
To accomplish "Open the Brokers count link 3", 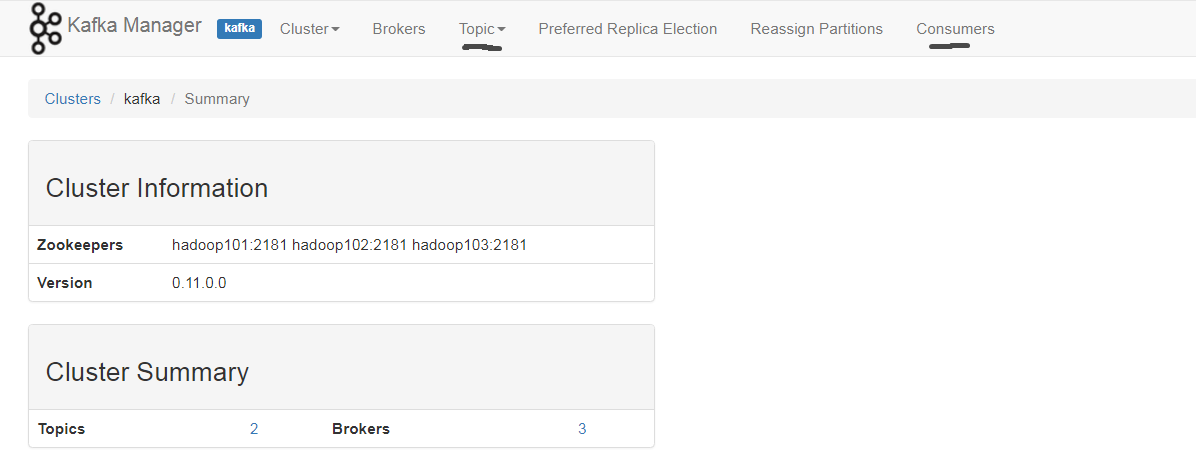I will (x=582, y=429).
